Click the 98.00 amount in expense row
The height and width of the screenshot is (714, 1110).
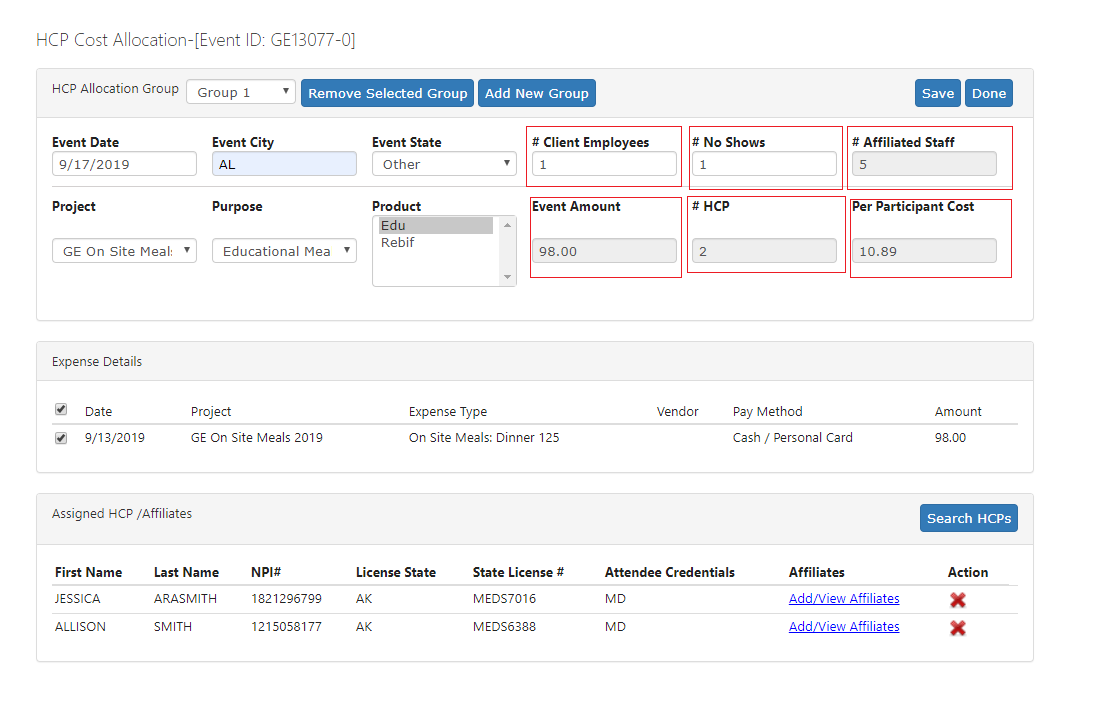click(x=950, y=438)
